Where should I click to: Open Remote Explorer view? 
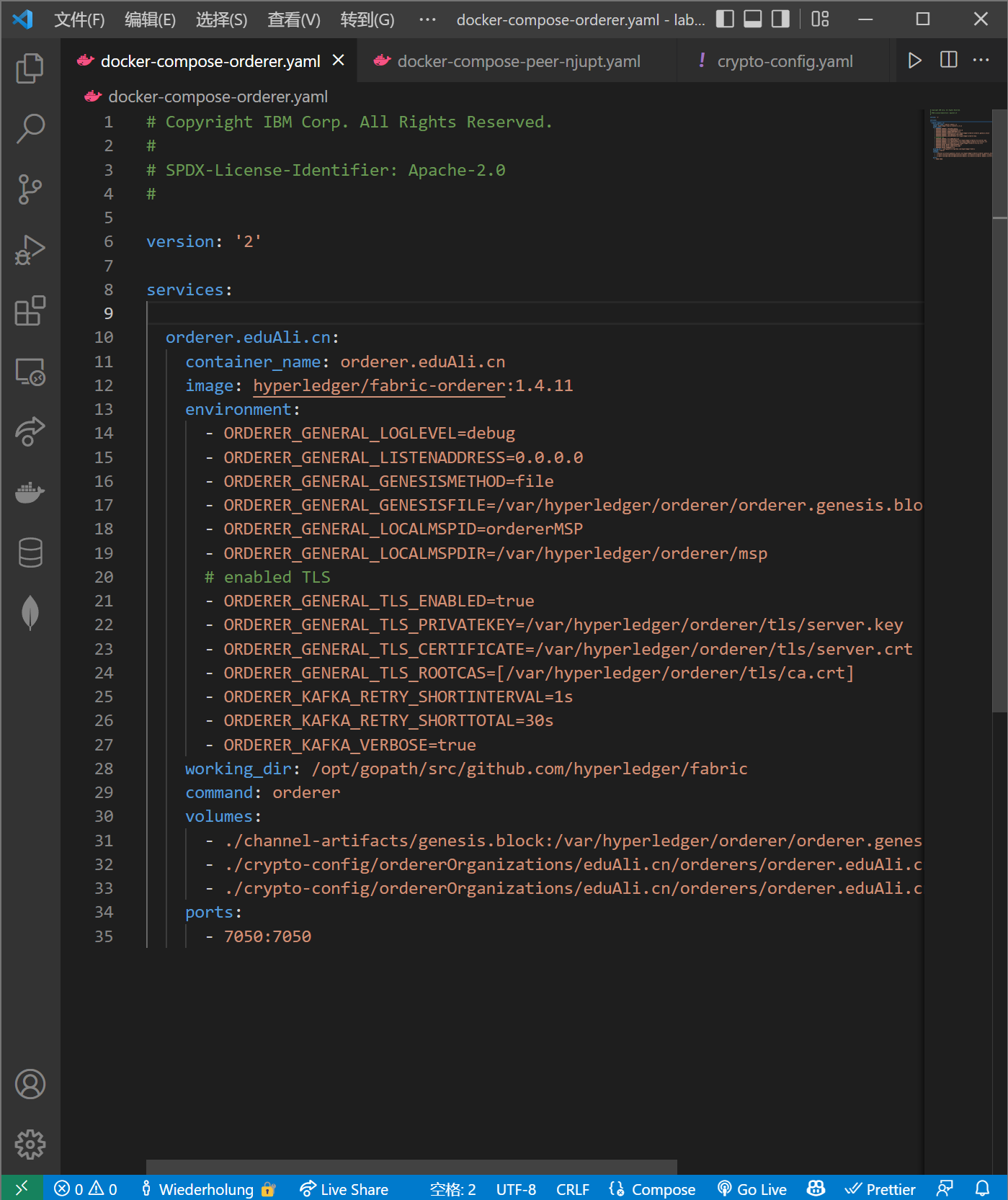coord(30,372)
